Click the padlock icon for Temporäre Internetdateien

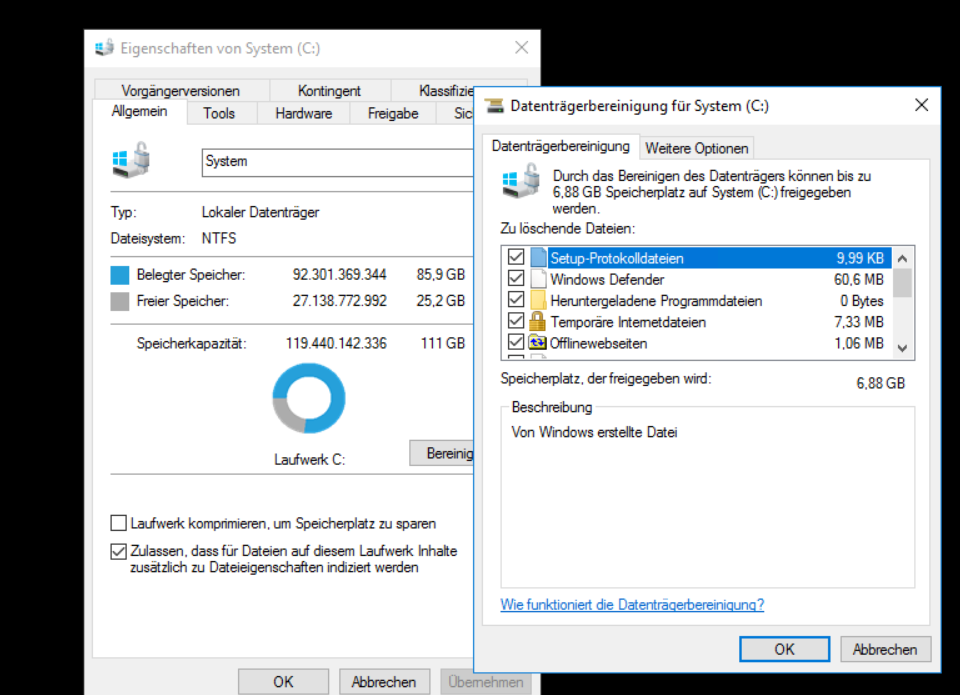pyautogui.click(x=537, y=321)
